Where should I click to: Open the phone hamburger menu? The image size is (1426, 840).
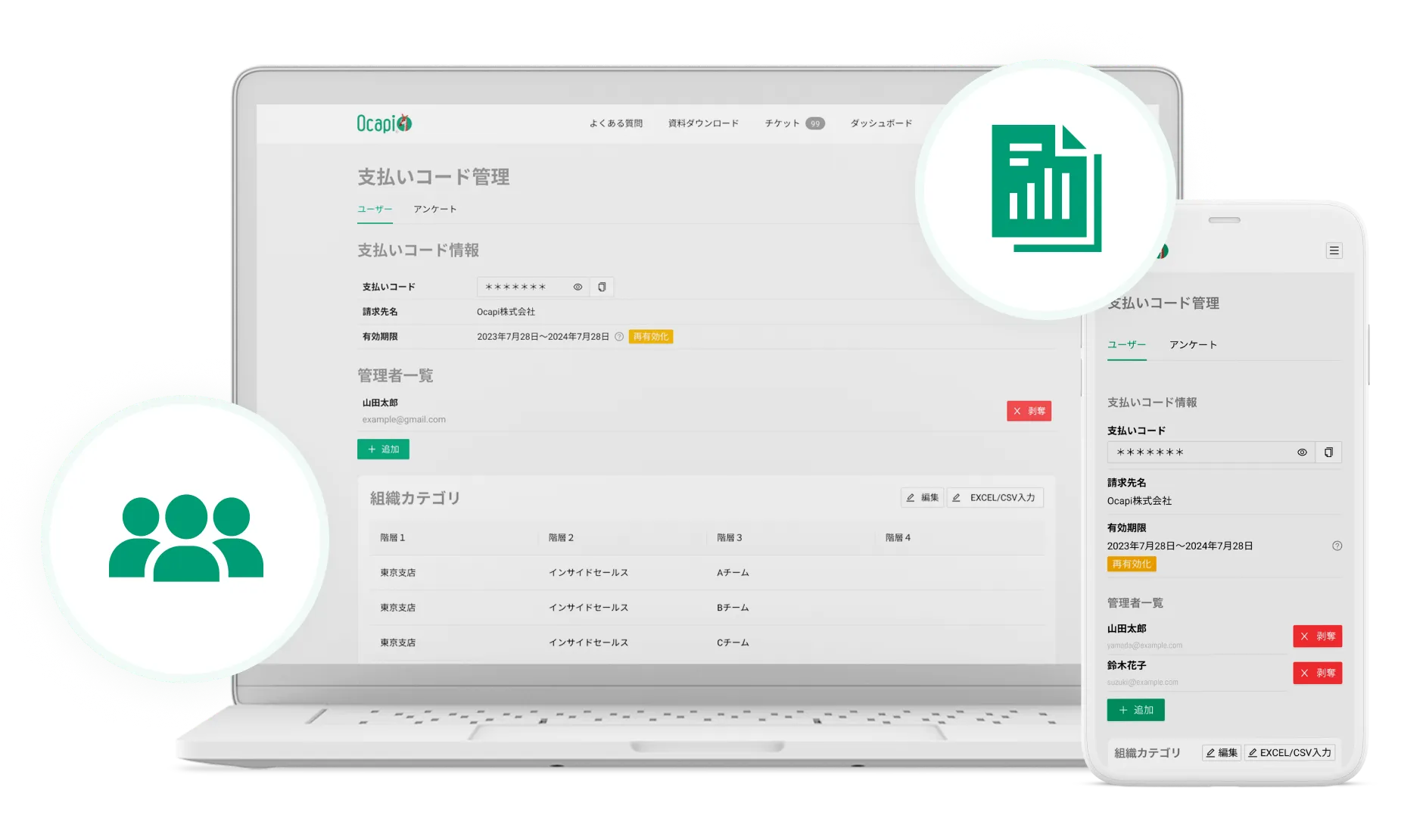[x=1334, y=250]
